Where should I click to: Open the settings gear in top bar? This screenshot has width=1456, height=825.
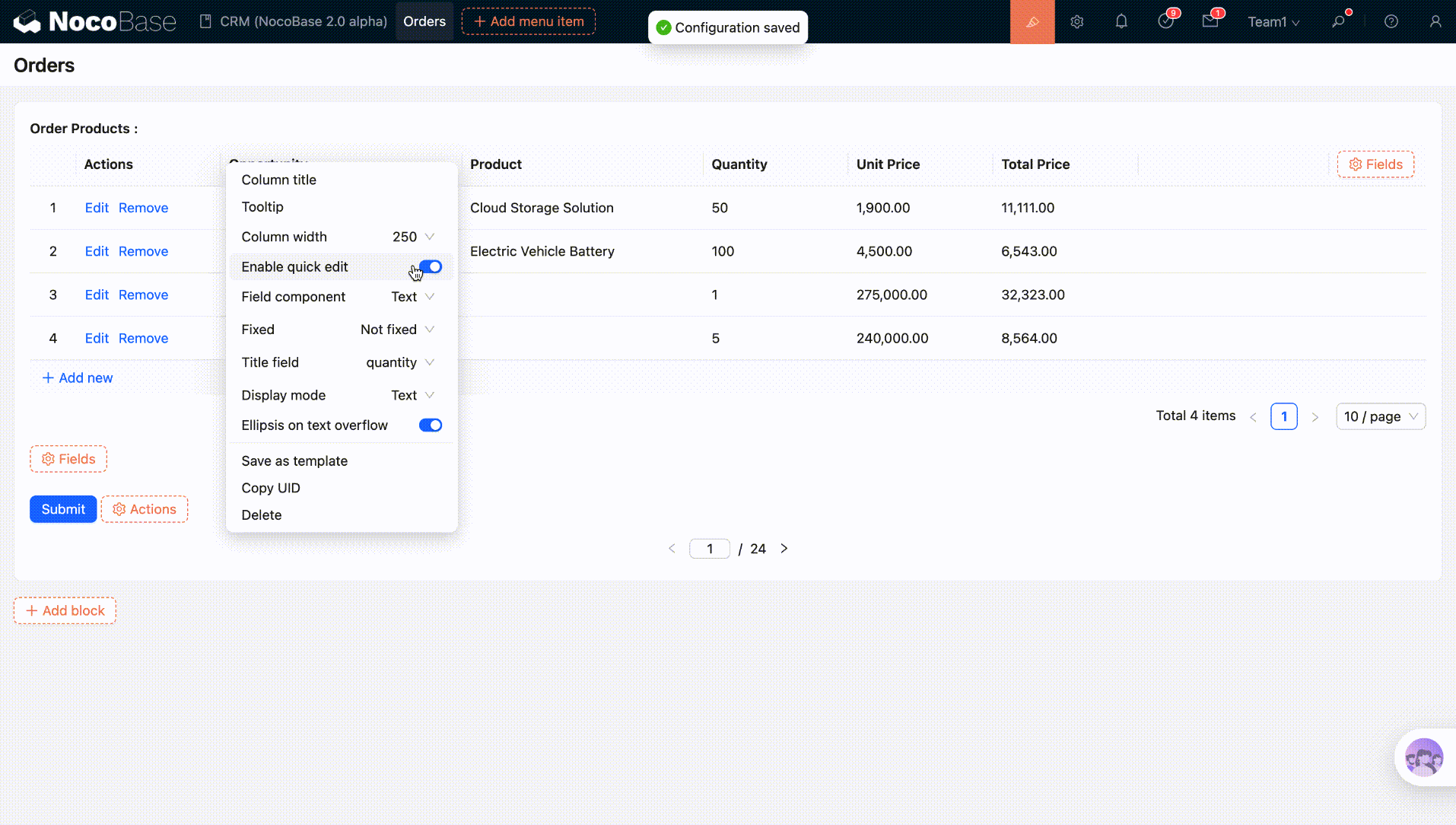click(1076, 22)
